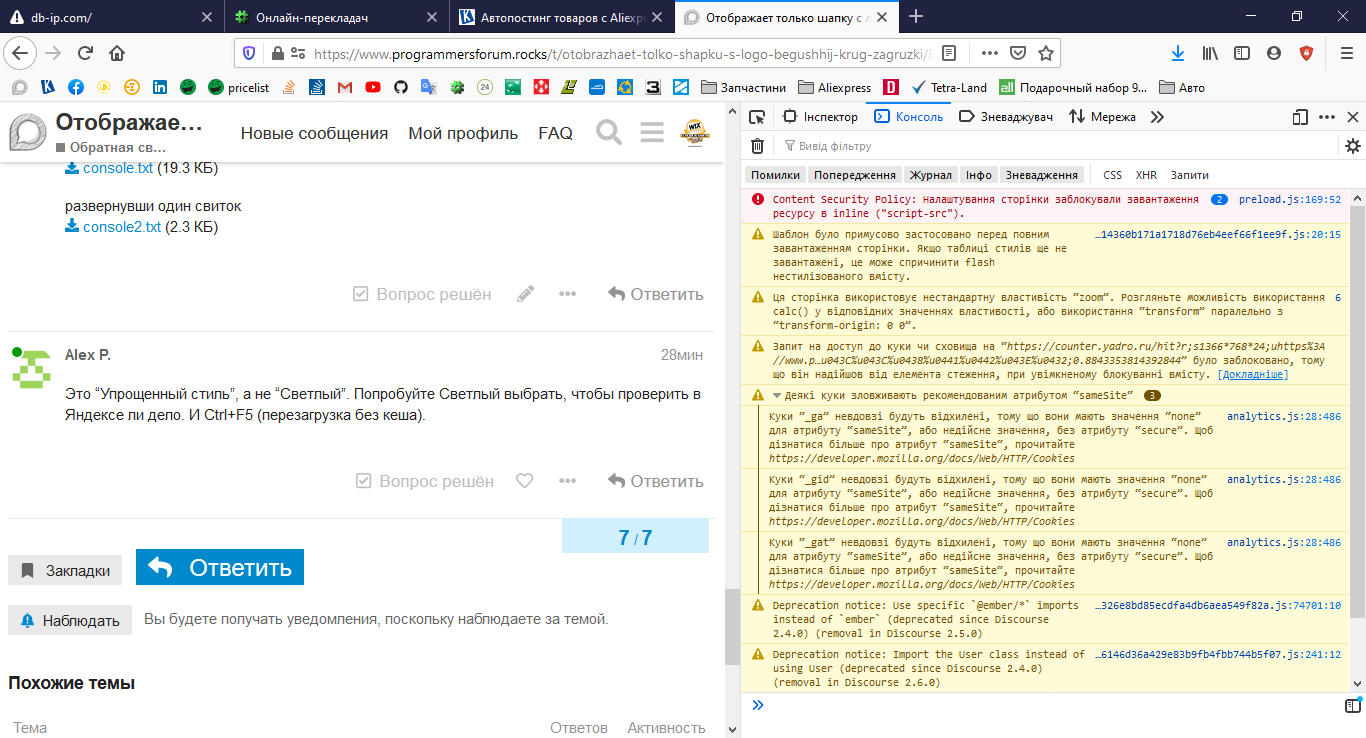Image resolution: width=1366 pixels, height=738 pixels.
Task: Switch to the Зневаджувач devtools tab
Action: (1006, 117)
